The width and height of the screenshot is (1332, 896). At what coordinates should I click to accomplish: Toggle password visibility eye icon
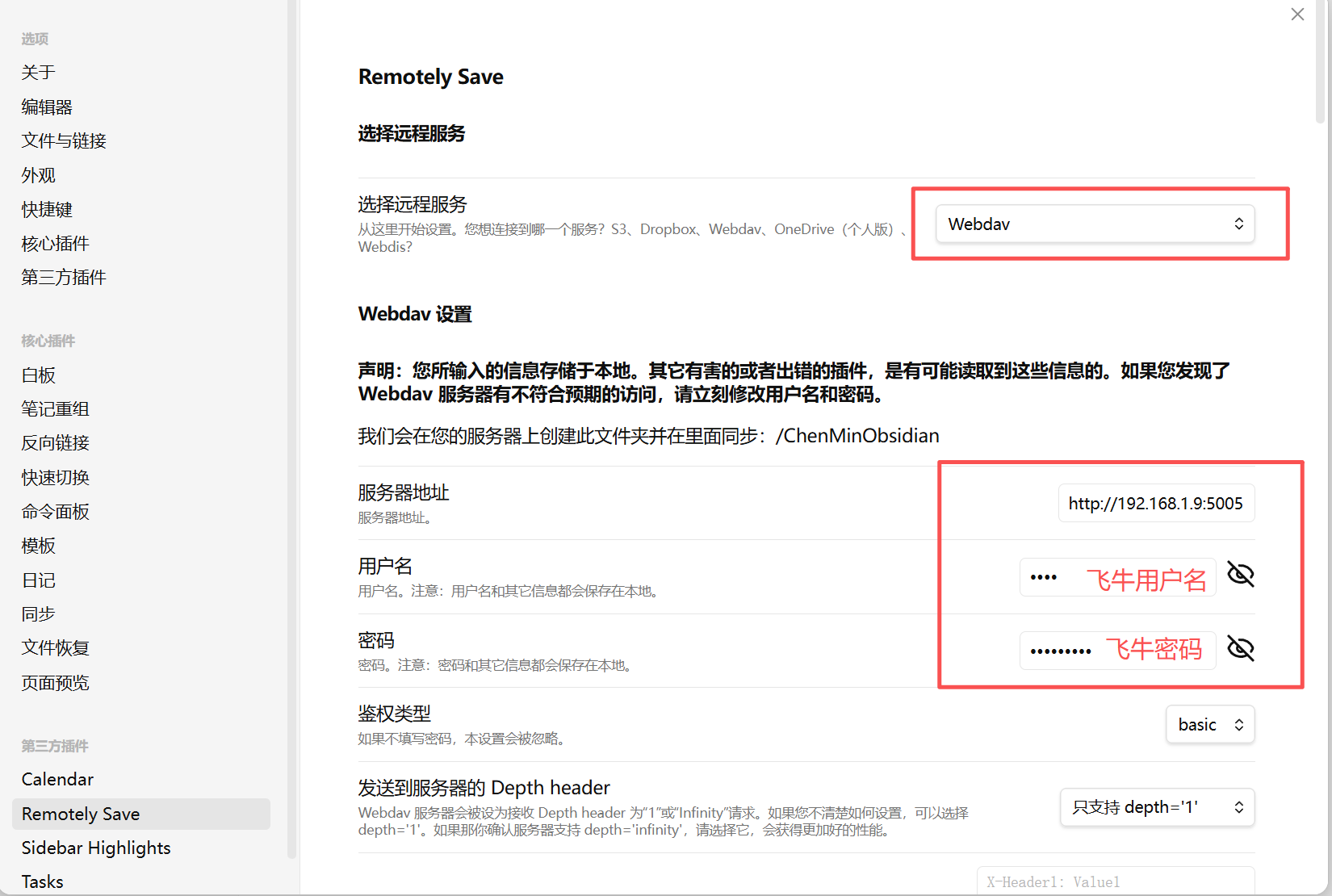tap(1241, 648)
